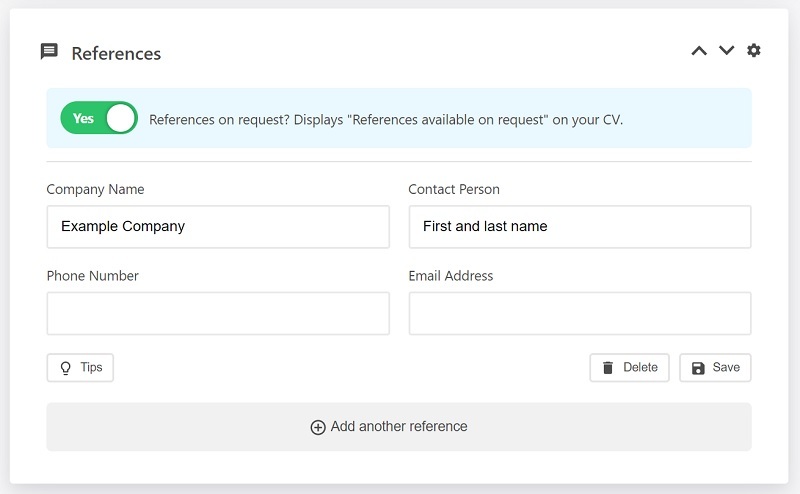This screenshot has width=800, height=494.
Task: Move References section down with the chevron
Action: coord(727,50)
